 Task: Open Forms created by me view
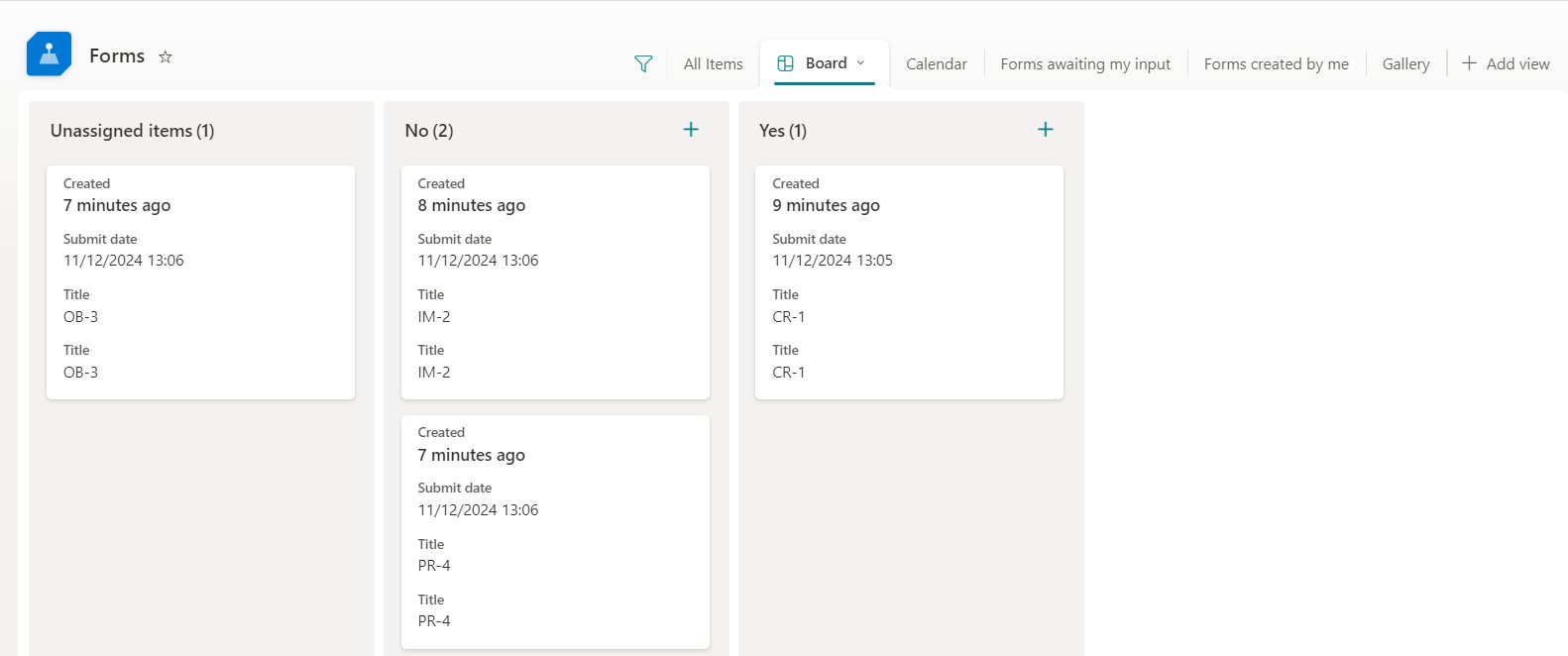(1277, 63)
